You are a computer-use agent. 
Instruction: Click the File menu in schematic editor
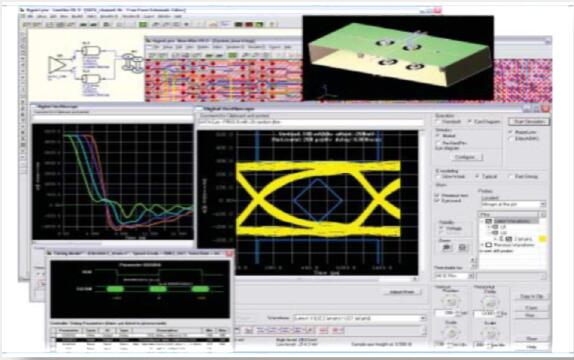(x=29, y=16)
